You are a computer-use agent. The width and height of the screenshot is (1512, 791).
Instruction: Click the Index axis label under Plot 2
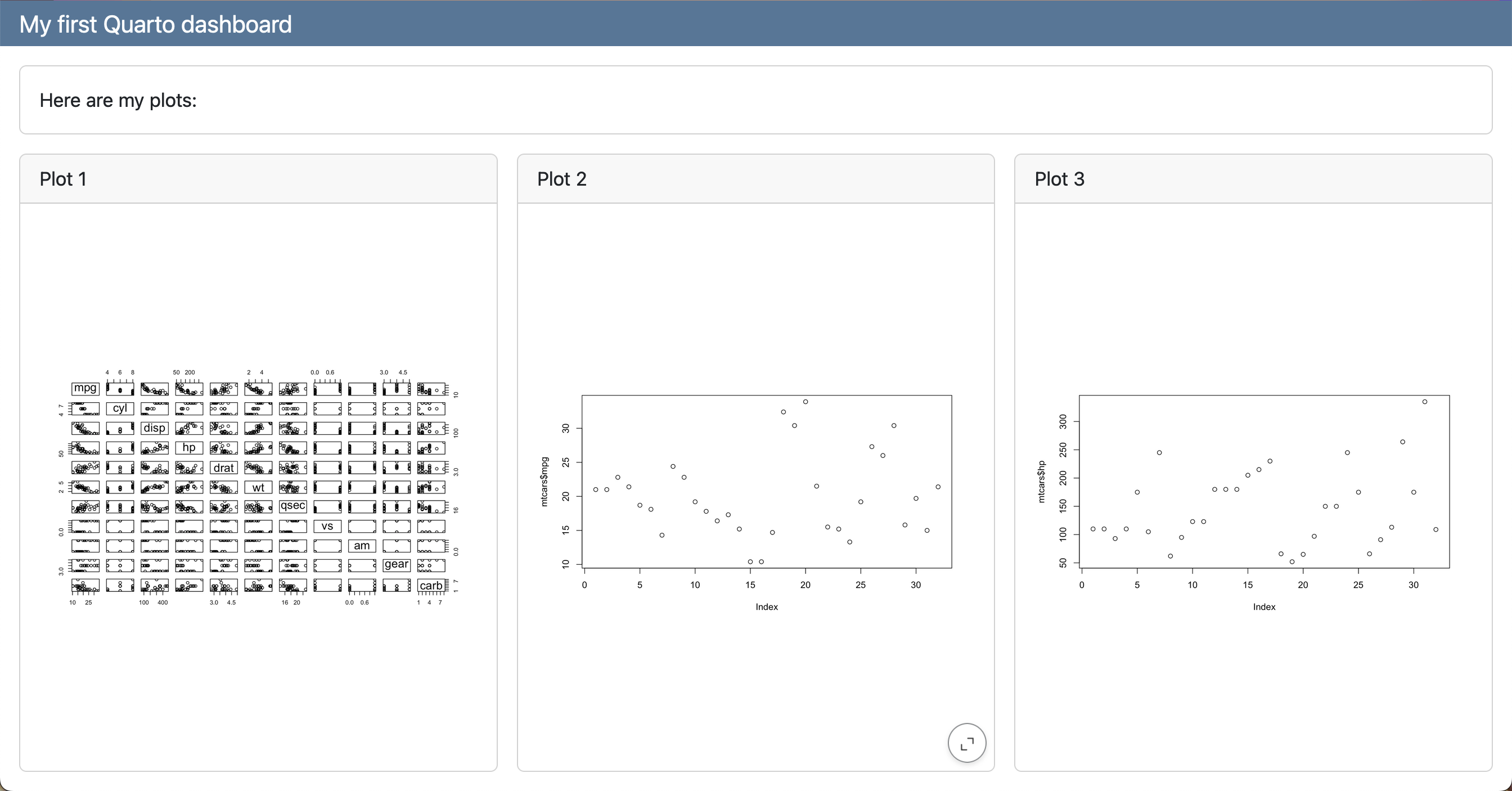click(x=766, y=606)
